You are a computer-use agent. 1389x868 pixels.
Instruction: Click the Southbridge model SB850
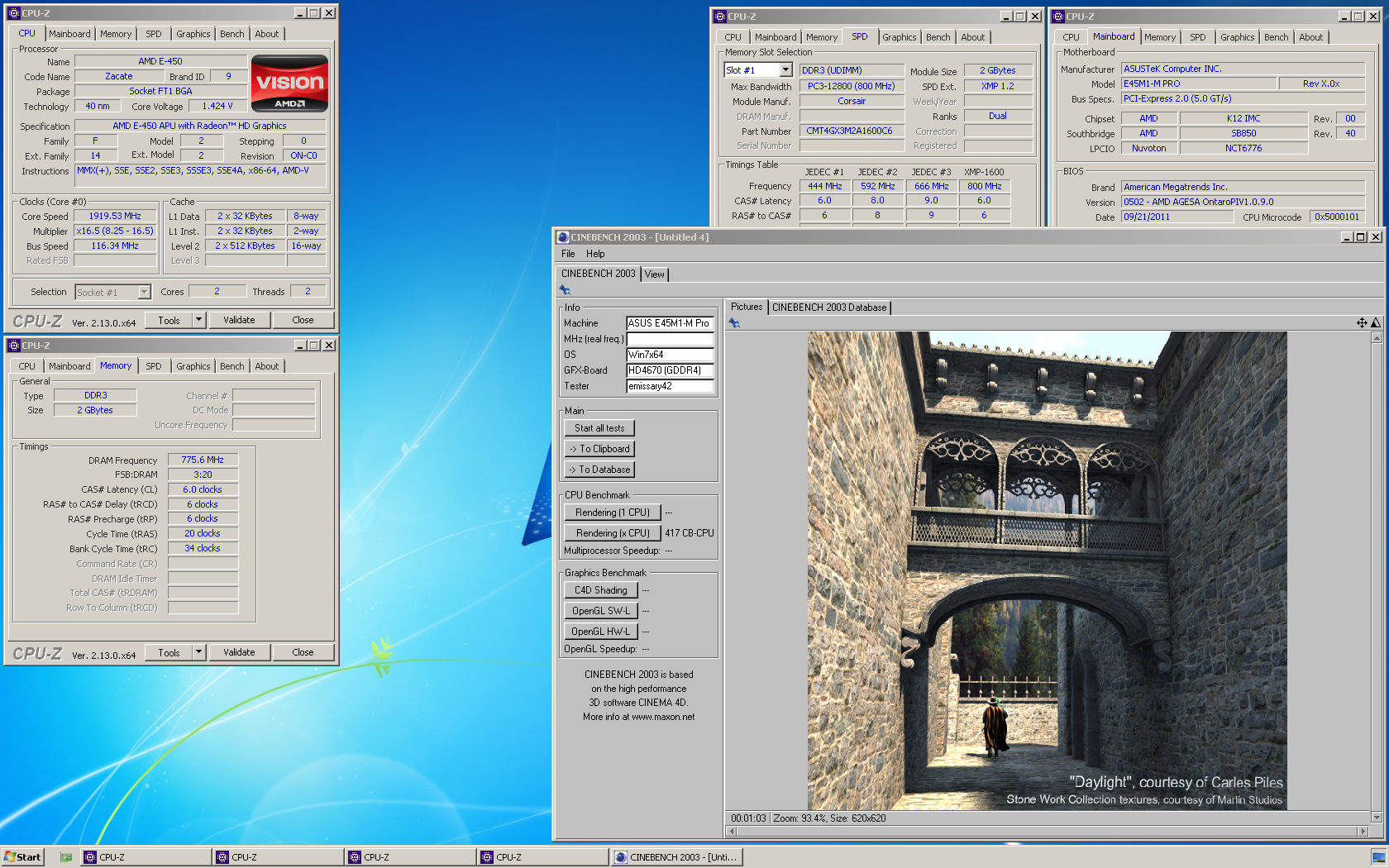point(1243,133)
